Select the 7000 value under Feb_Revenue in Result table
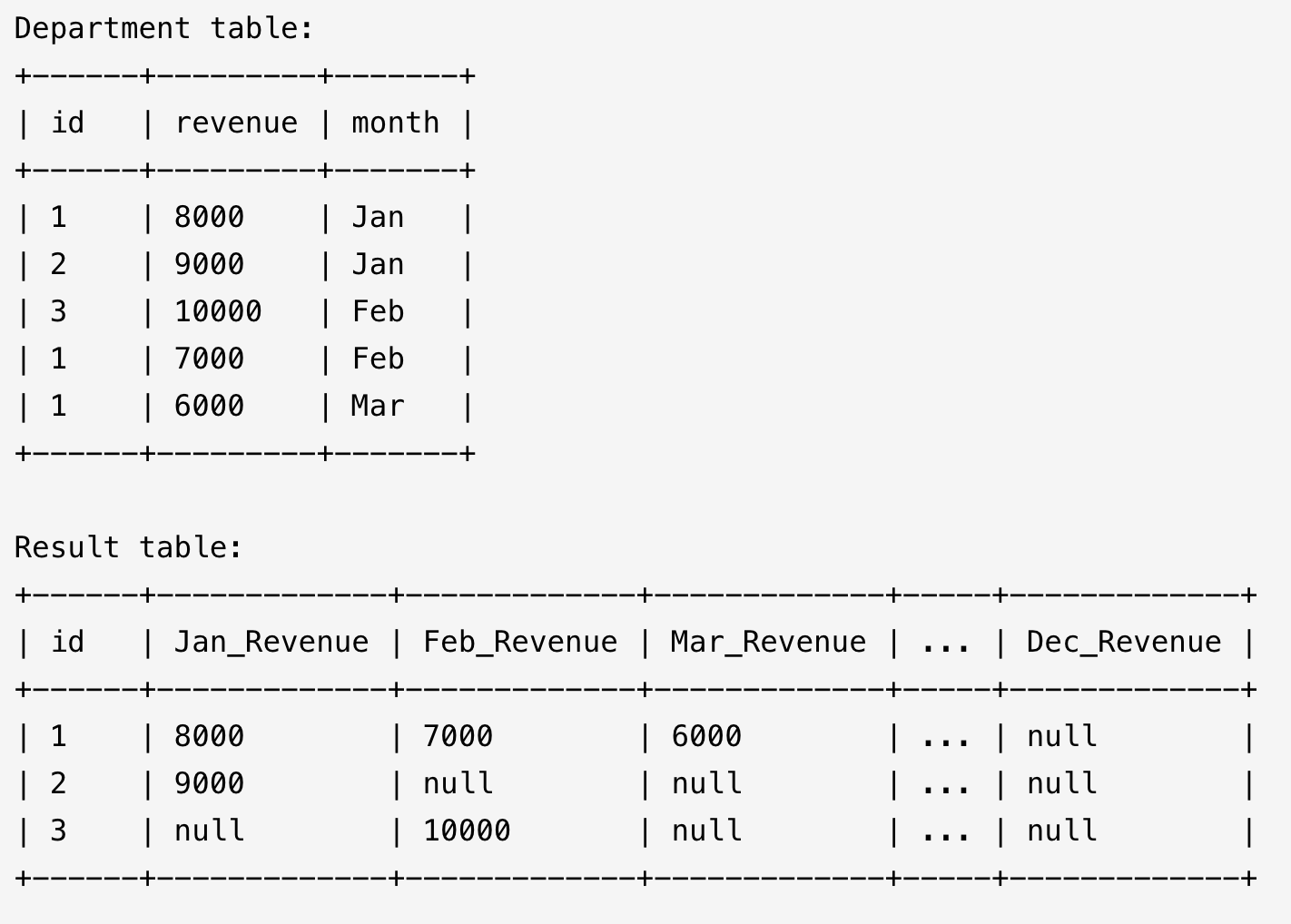 458,736
